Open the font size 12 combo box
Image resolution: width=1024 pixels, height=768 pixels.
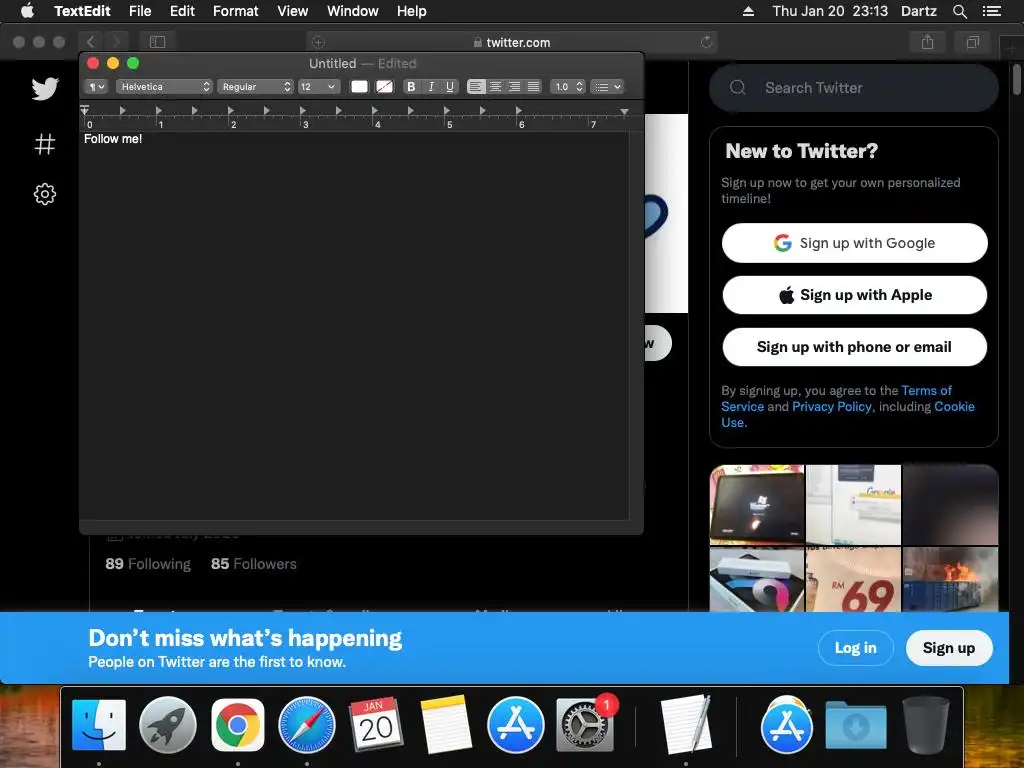coord(319,87)
